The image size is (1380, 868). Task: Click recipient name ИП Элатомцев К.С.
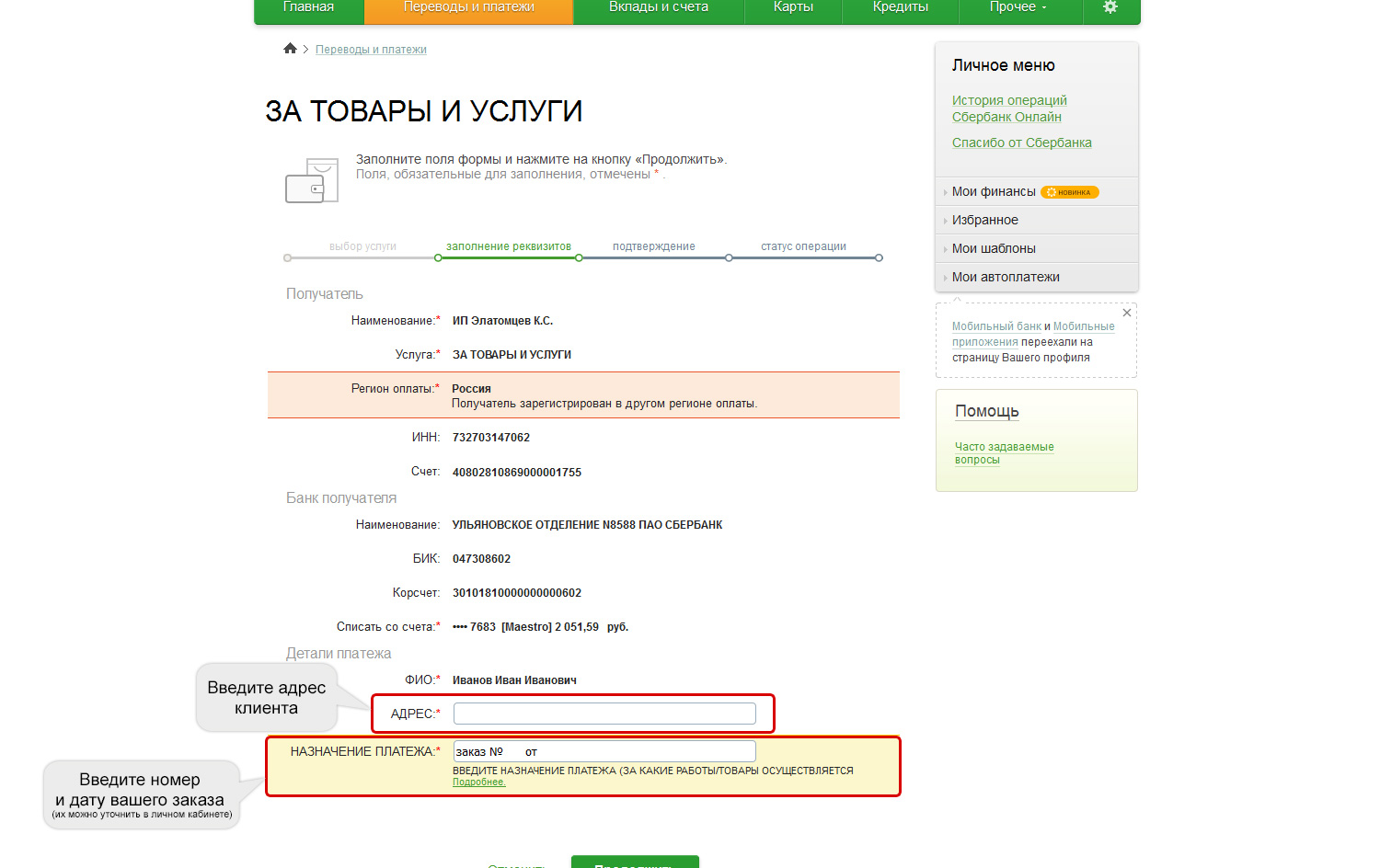(x=502, y=321)
